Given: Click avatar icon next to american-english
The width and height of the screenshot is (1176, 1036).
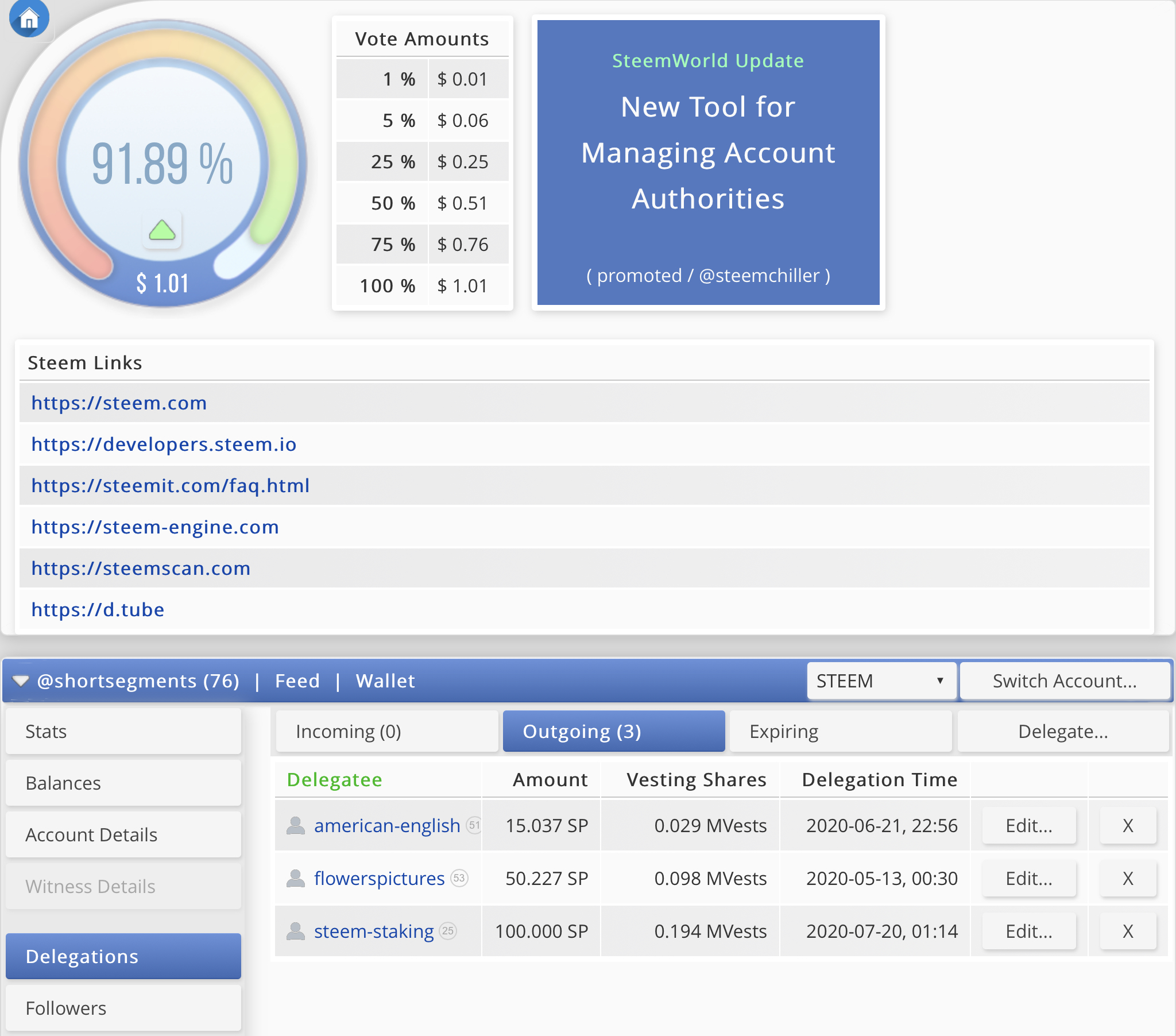Looking at the screenshot, I should pos(296,825).
